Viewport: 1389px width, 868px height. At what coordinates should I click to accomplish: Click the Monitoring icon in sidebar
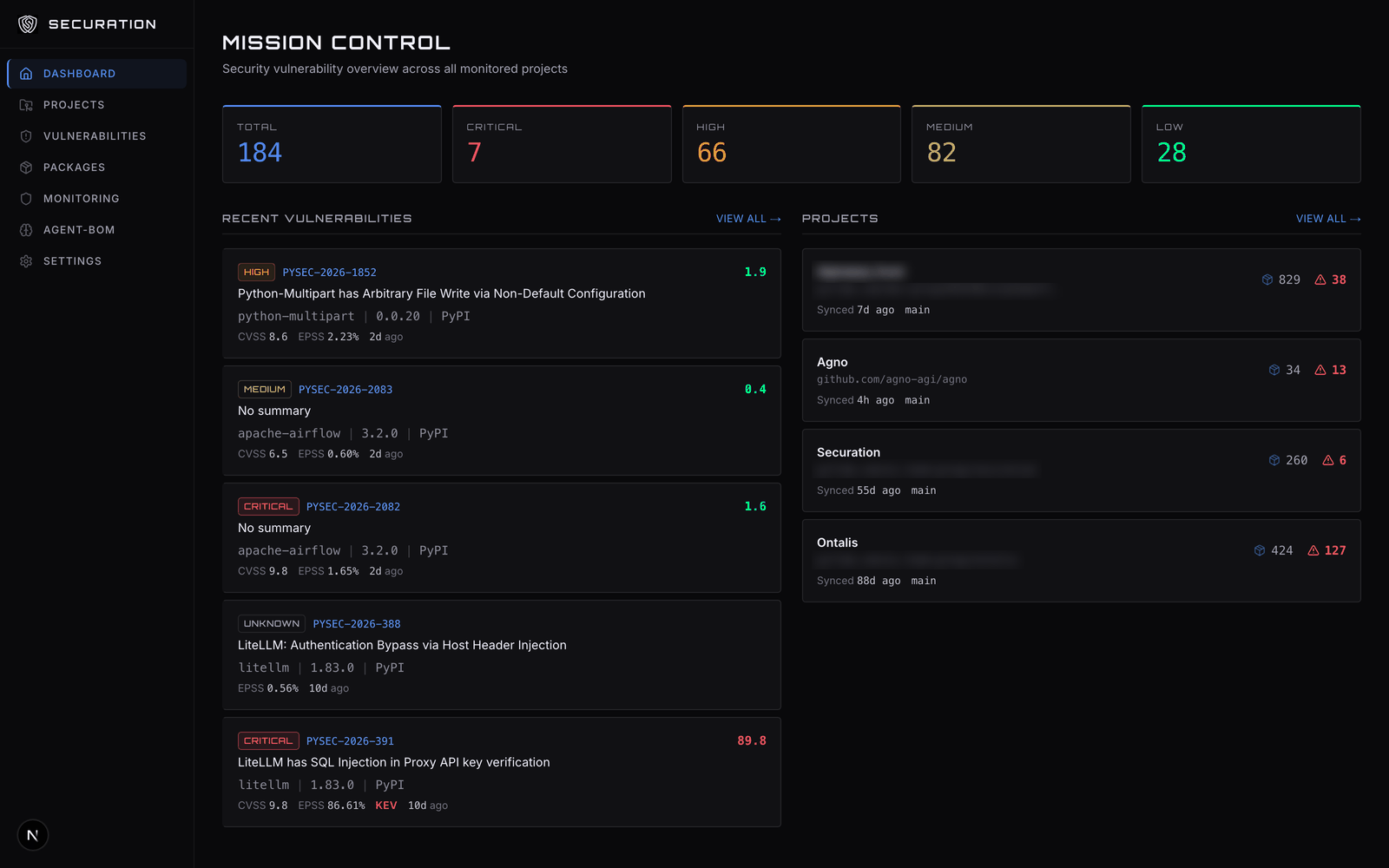pyautogui.click(x=26, y=199)
